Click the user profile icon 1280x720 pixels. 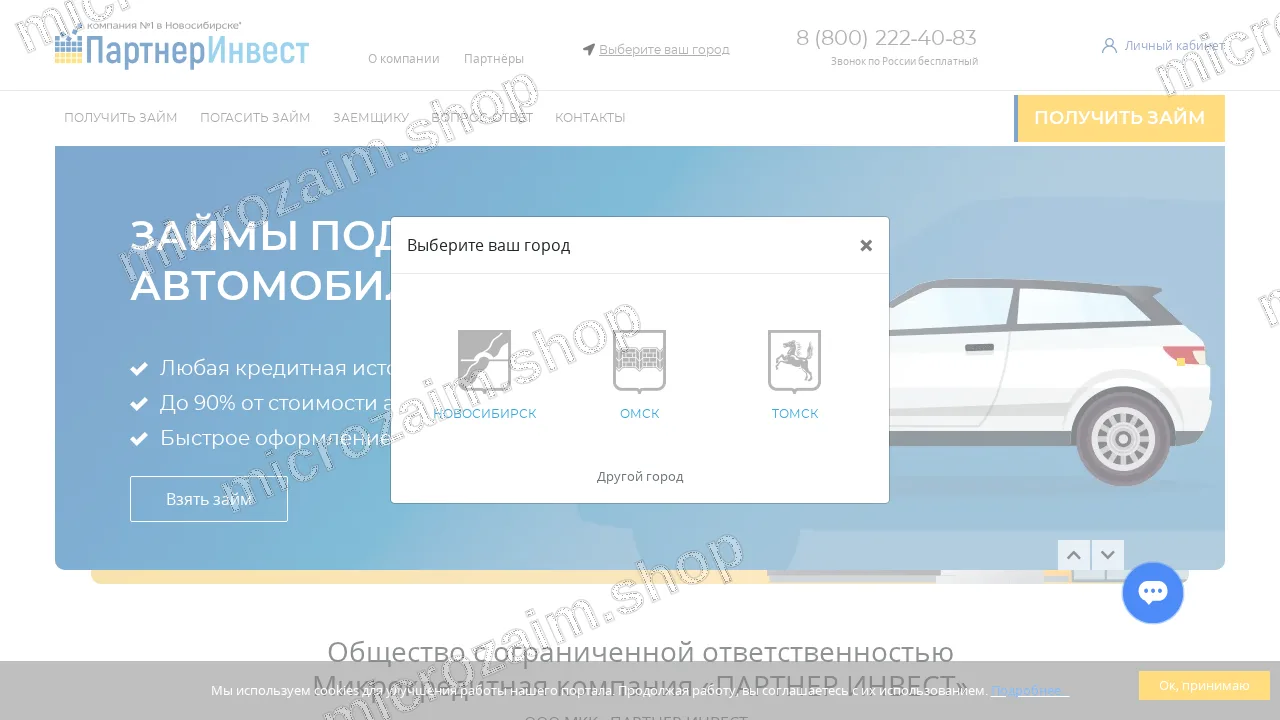tap(1109, 45)
